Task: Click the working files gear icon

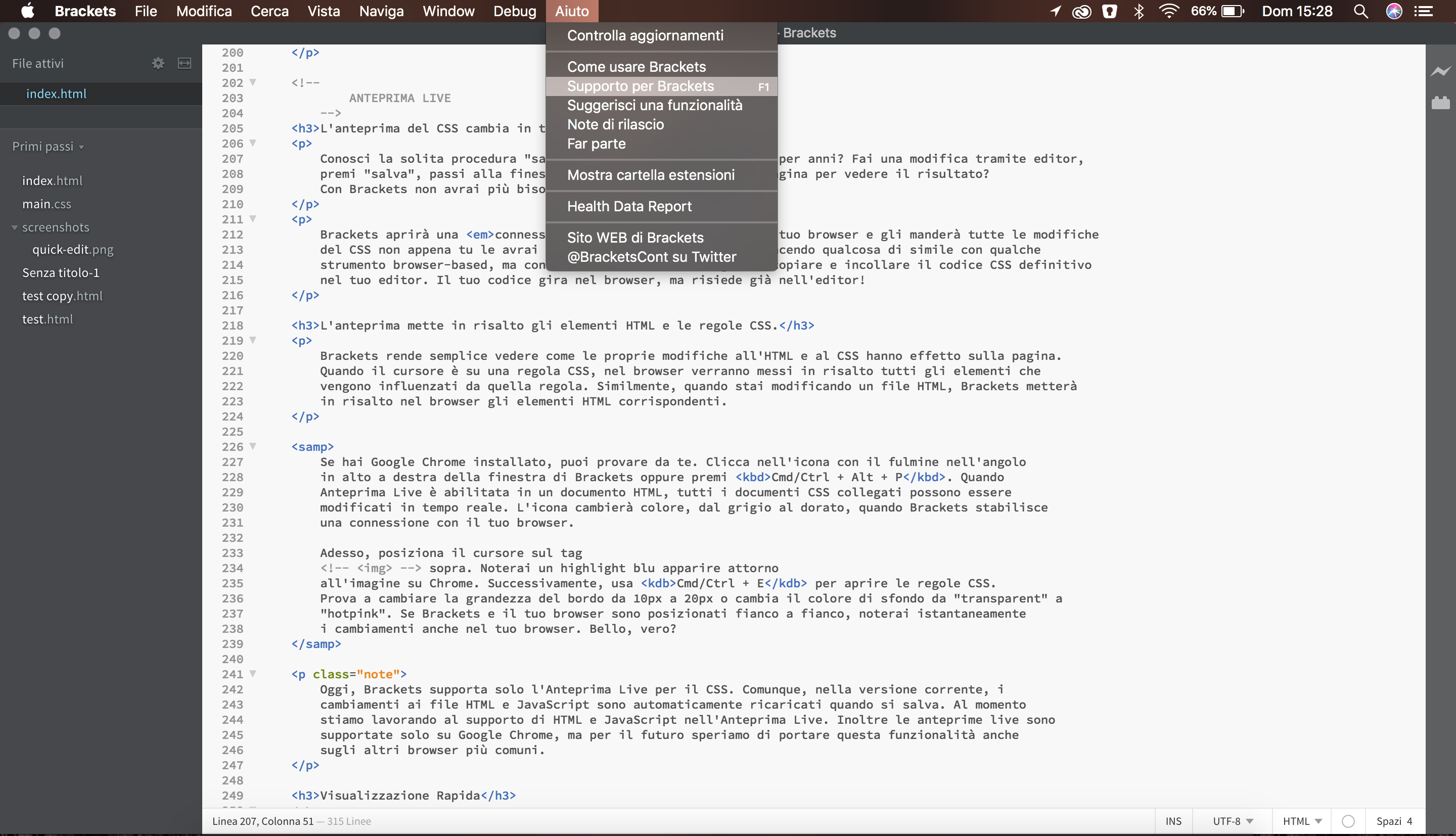Action: pos(158,63)
